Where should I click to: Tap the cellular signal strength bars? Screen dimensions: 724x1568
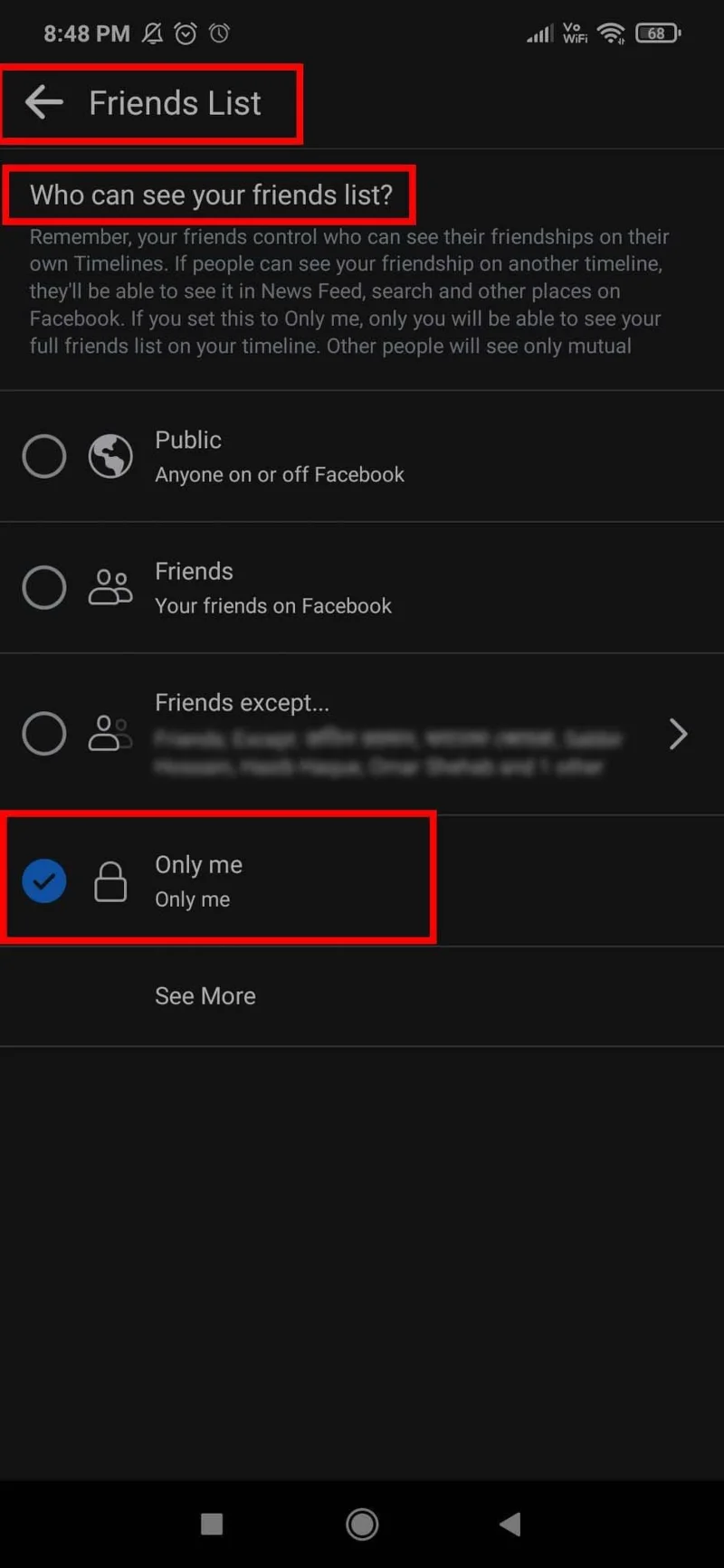click(x=539, y=33)
